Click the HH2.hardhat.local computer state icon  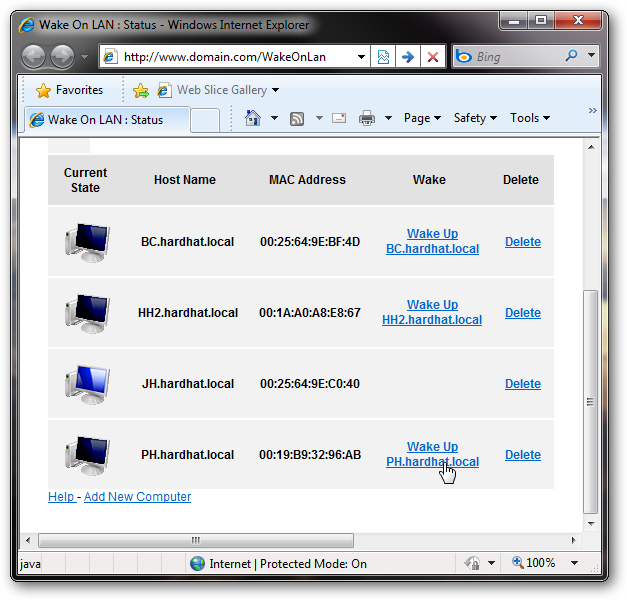point(88,313)
